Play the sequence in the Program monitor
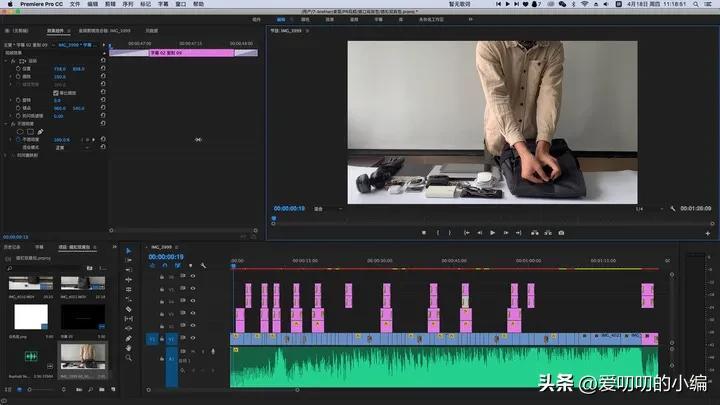720x405 pixels. click(492, 233)
